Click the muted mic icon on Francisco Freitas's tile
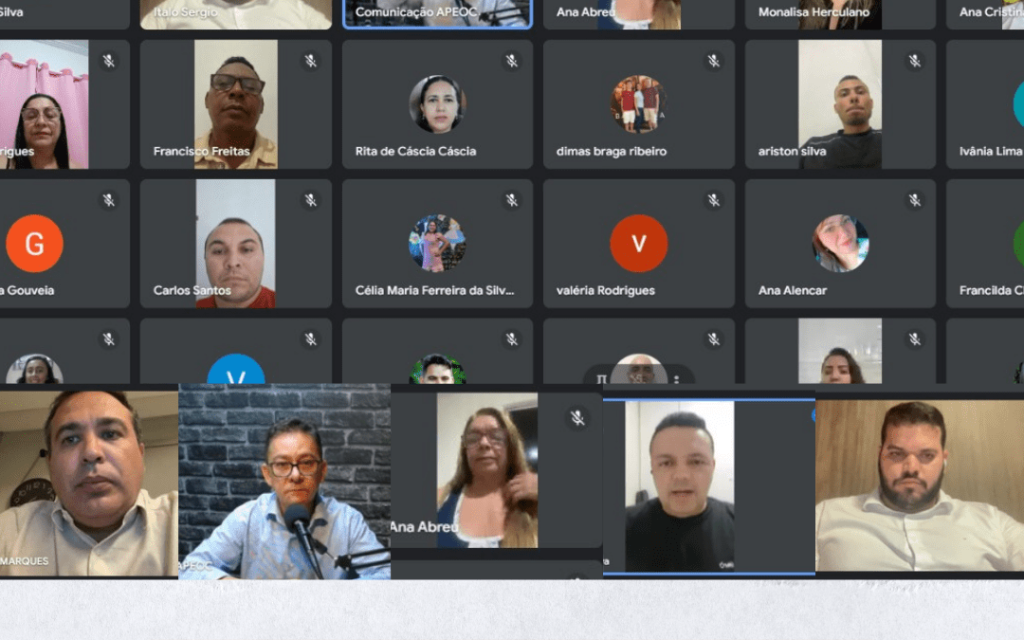The height and width of the screenshot is (640, 1024). [310, 61]
